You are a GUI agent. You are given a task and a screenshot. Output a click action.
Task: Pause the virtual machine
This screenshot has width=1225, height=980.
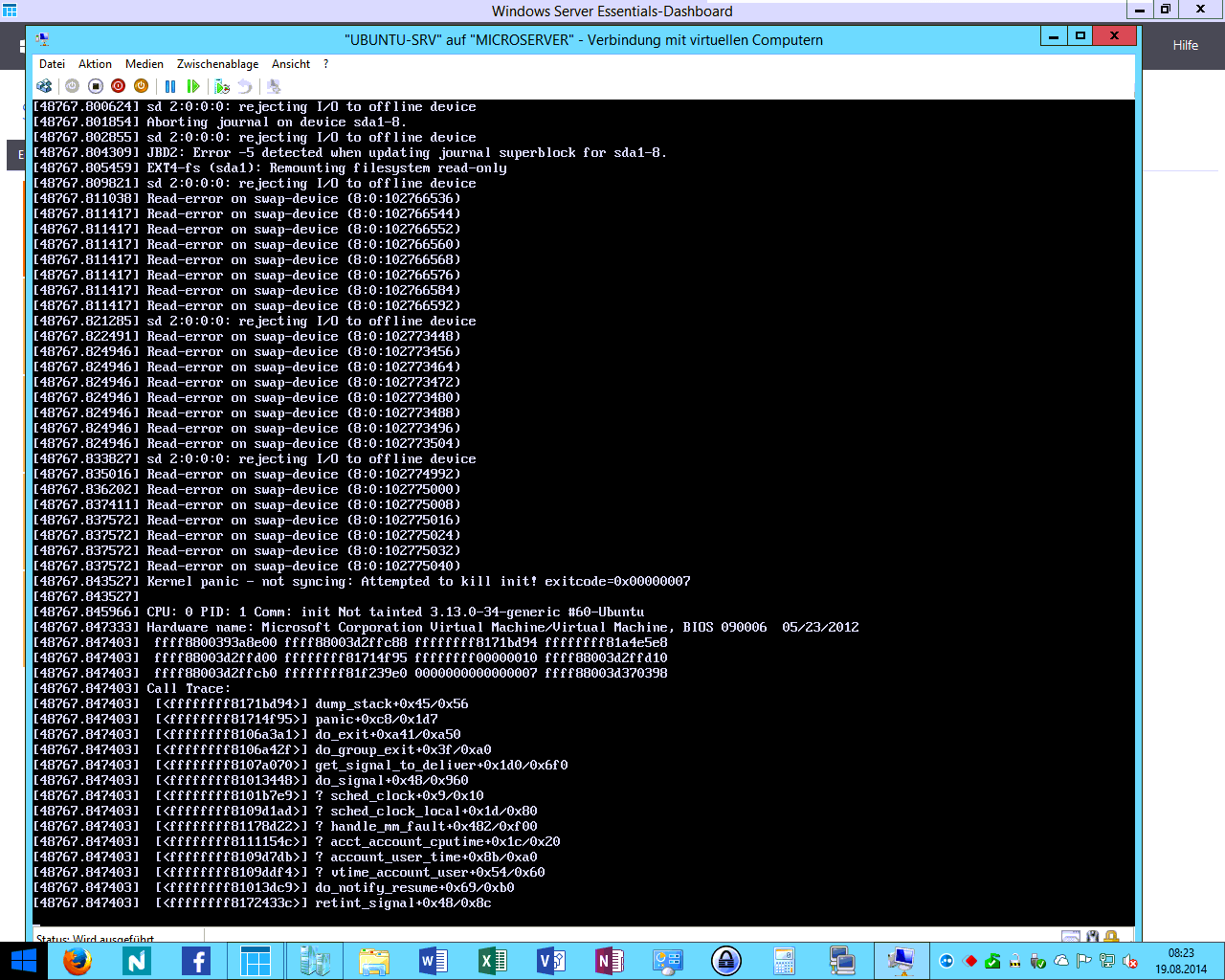tap(170, 86)
